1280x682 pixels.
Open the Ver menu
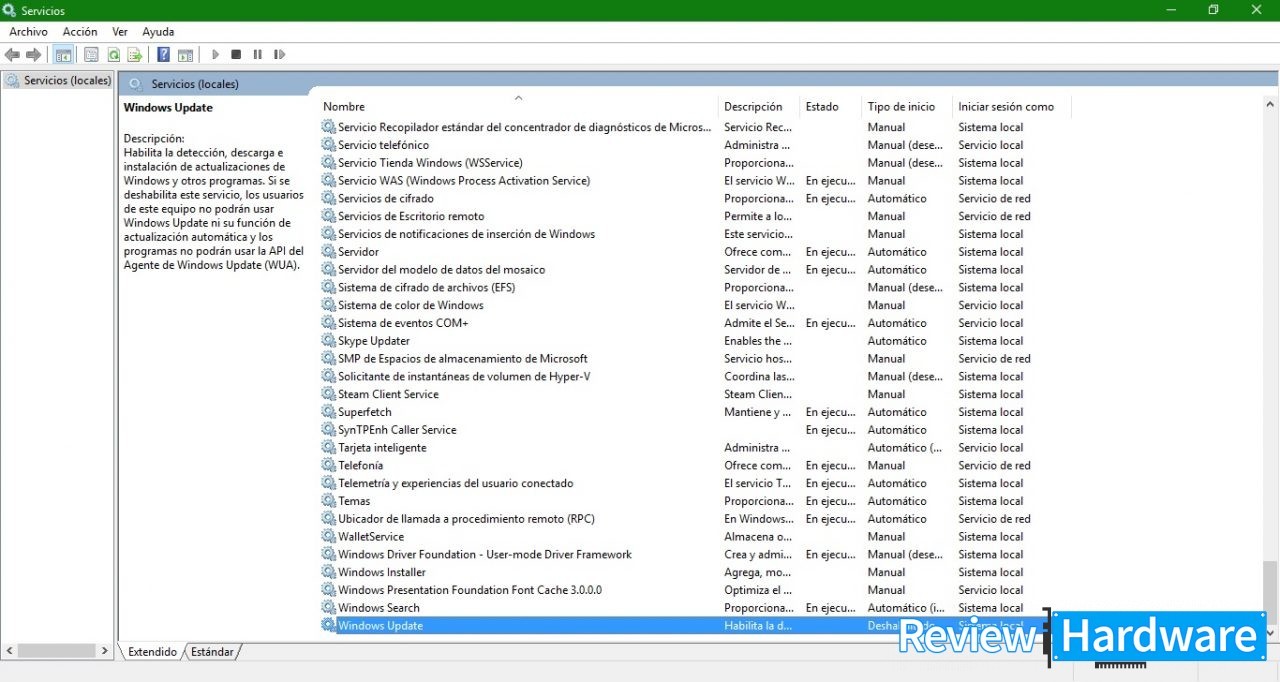pos(120,32)
